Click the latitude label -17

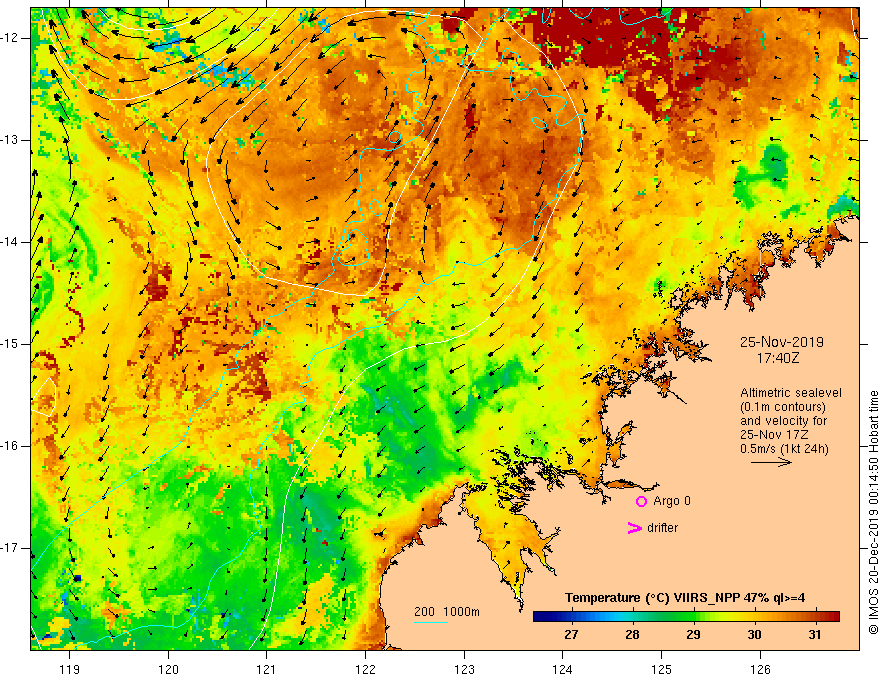(11, 548)
